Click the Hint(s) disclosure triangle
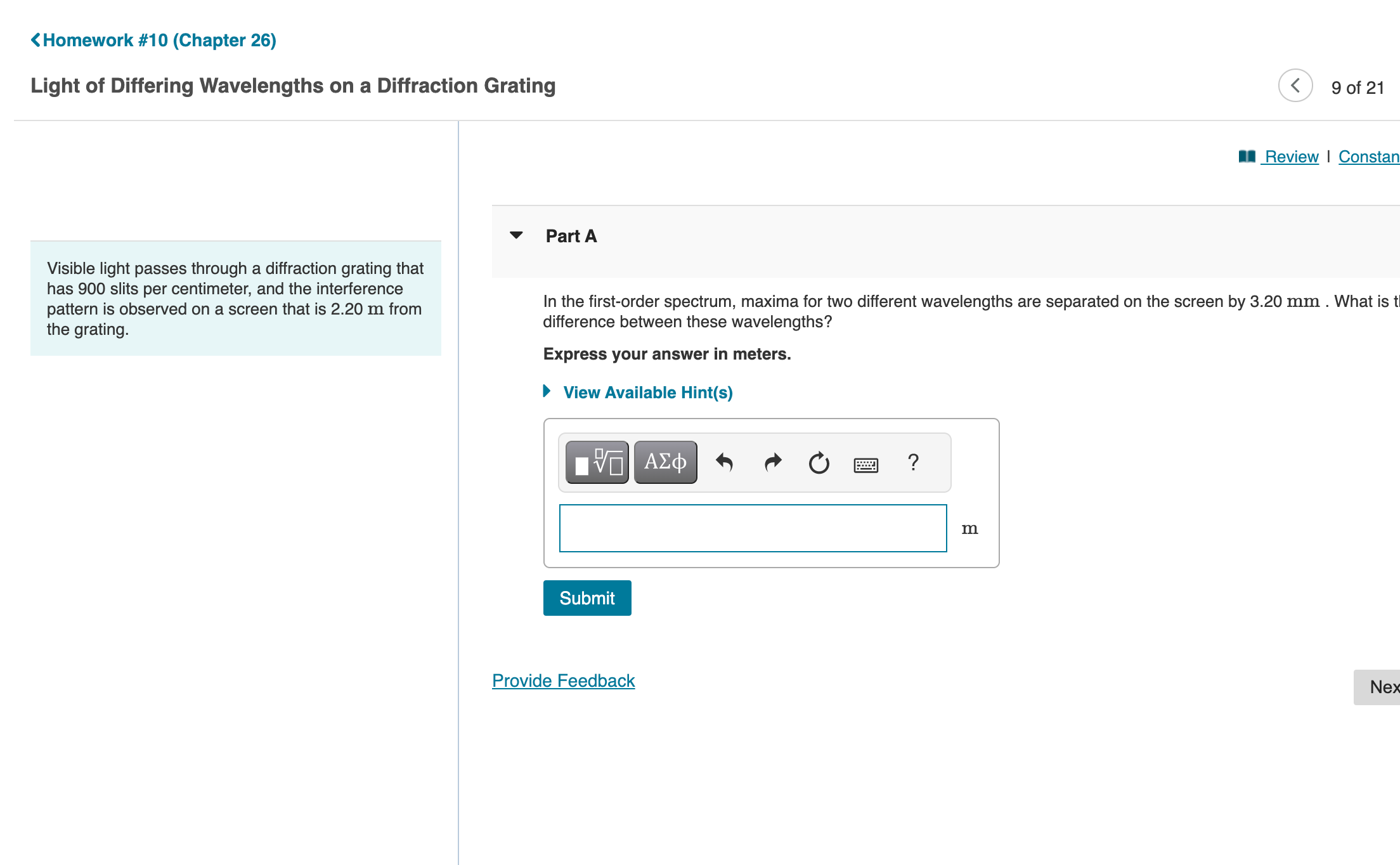Viewport: 1400px width, 865px height. (x=547, y=391)
